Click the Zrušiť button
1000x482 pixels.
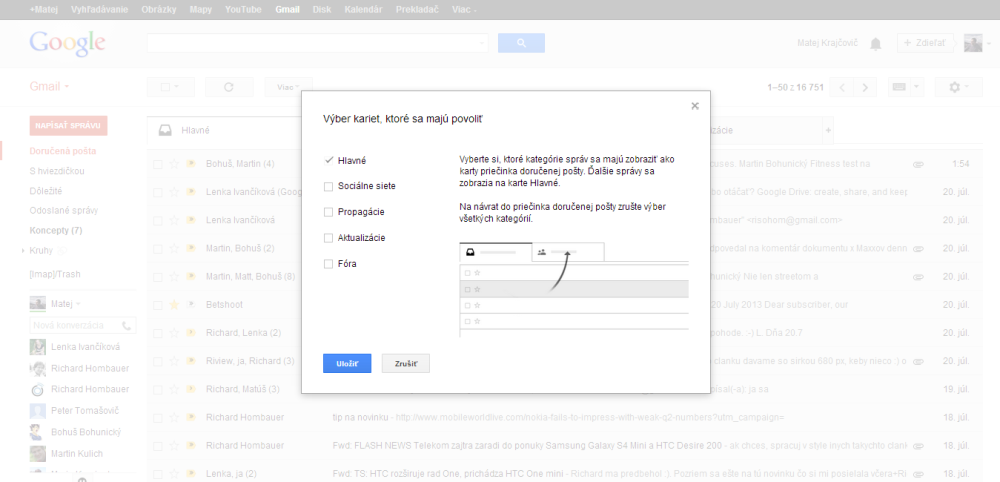[x=405, y=363]
